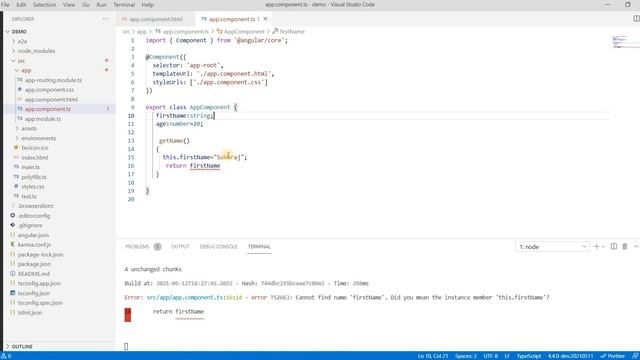Click the firstName property breadcrumb icon
Viewport: 640px width, 360px height.
275,31
